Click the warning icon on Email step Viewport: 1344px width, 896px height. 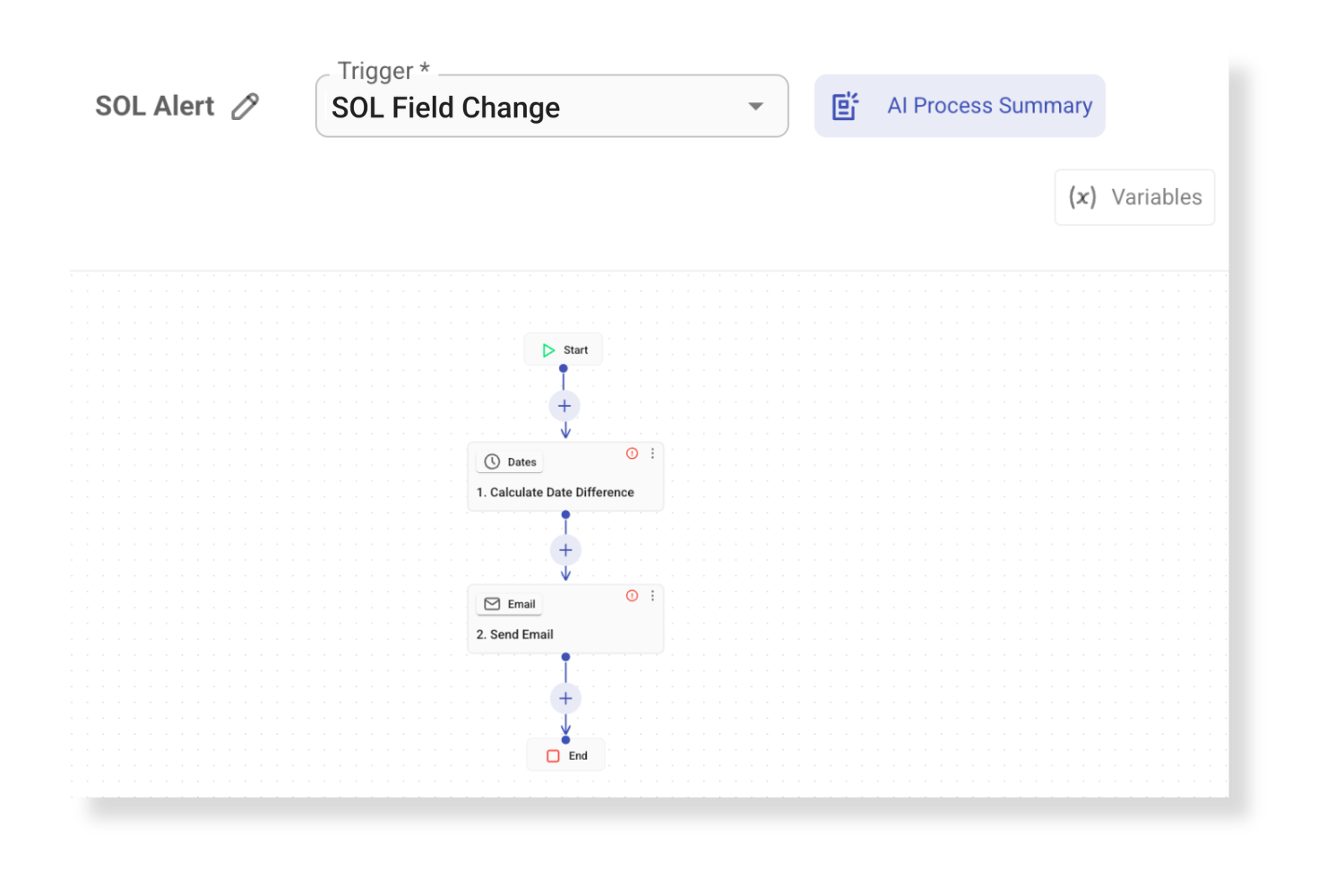coord(632,596)
